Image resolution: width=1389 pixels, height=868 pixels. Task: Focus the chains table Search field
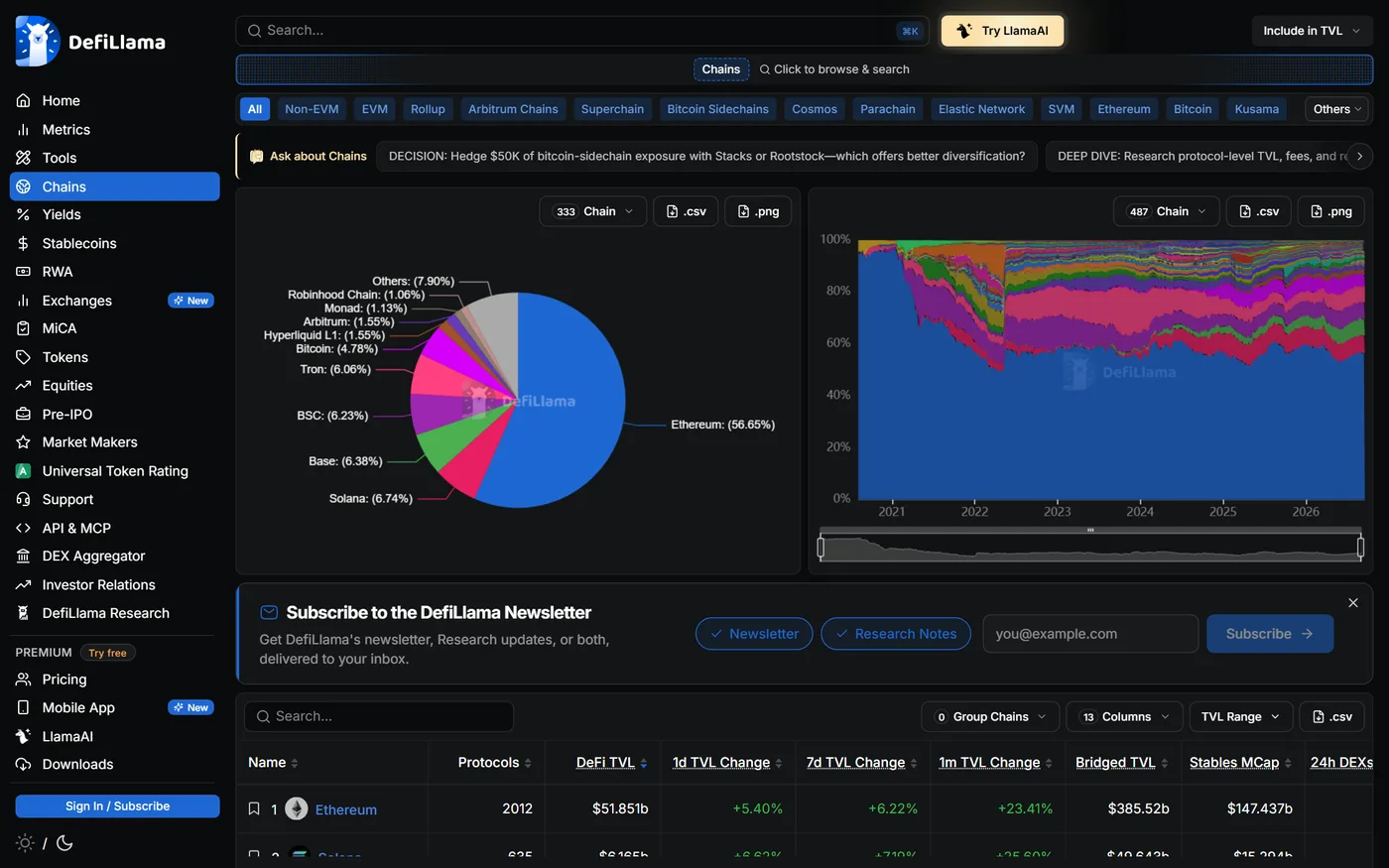click(379, 717)
